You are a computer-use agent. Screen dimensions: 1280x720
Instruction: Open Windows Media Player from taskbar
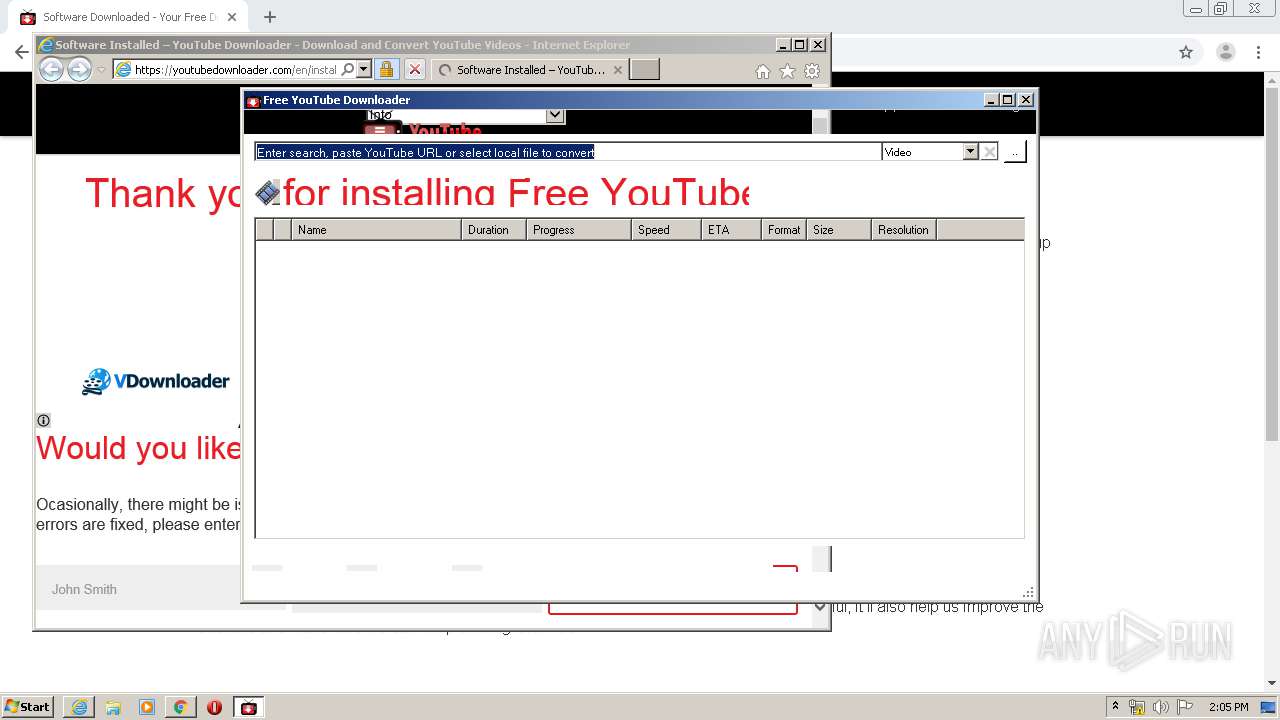coord(147,707)
